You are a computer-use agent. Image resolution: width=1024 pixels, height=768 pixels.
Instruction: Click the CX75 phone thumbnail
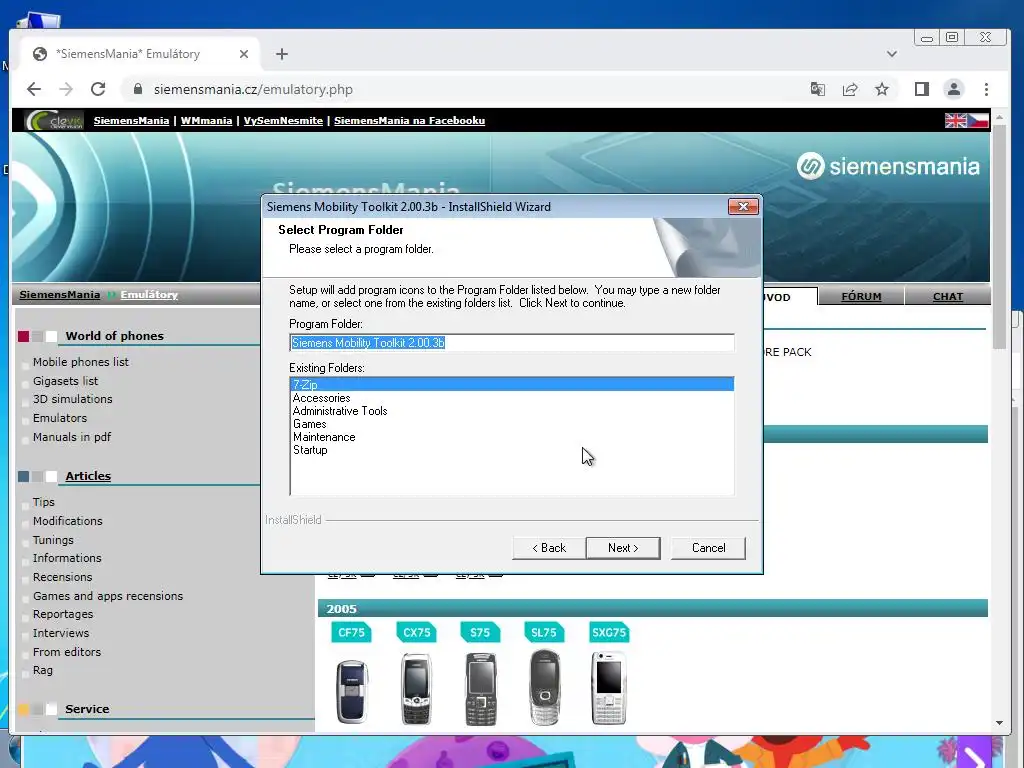tap(416, 689)
